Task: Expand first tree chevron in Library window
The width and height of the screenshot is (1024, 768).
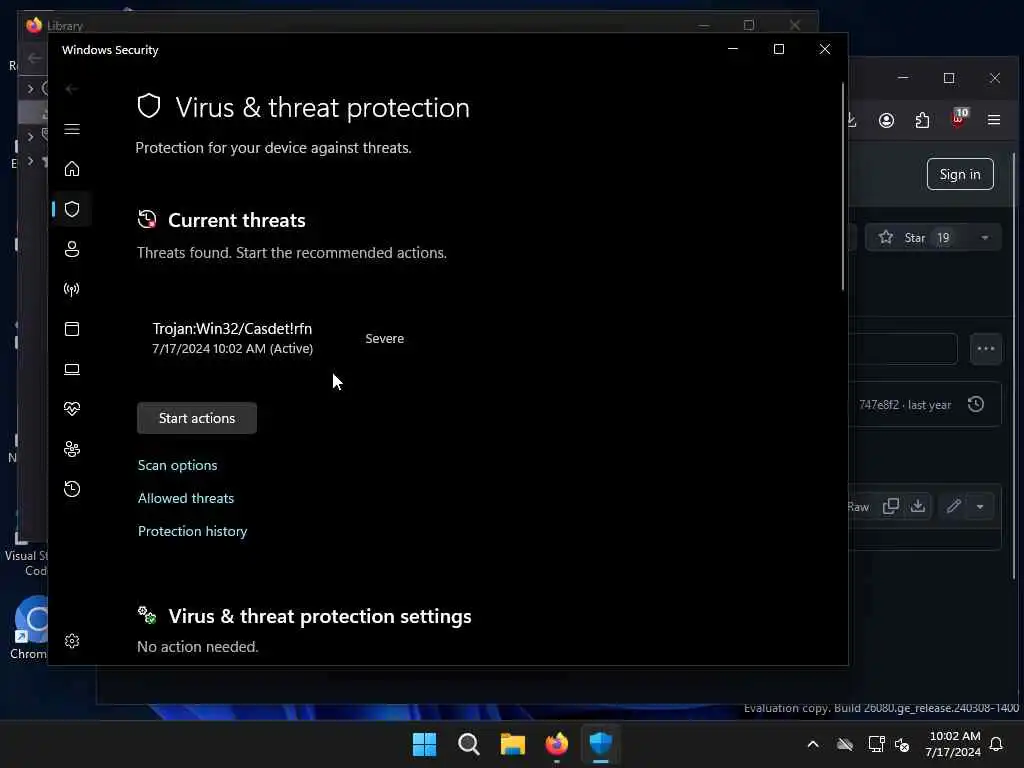Action: click(30, 88)
